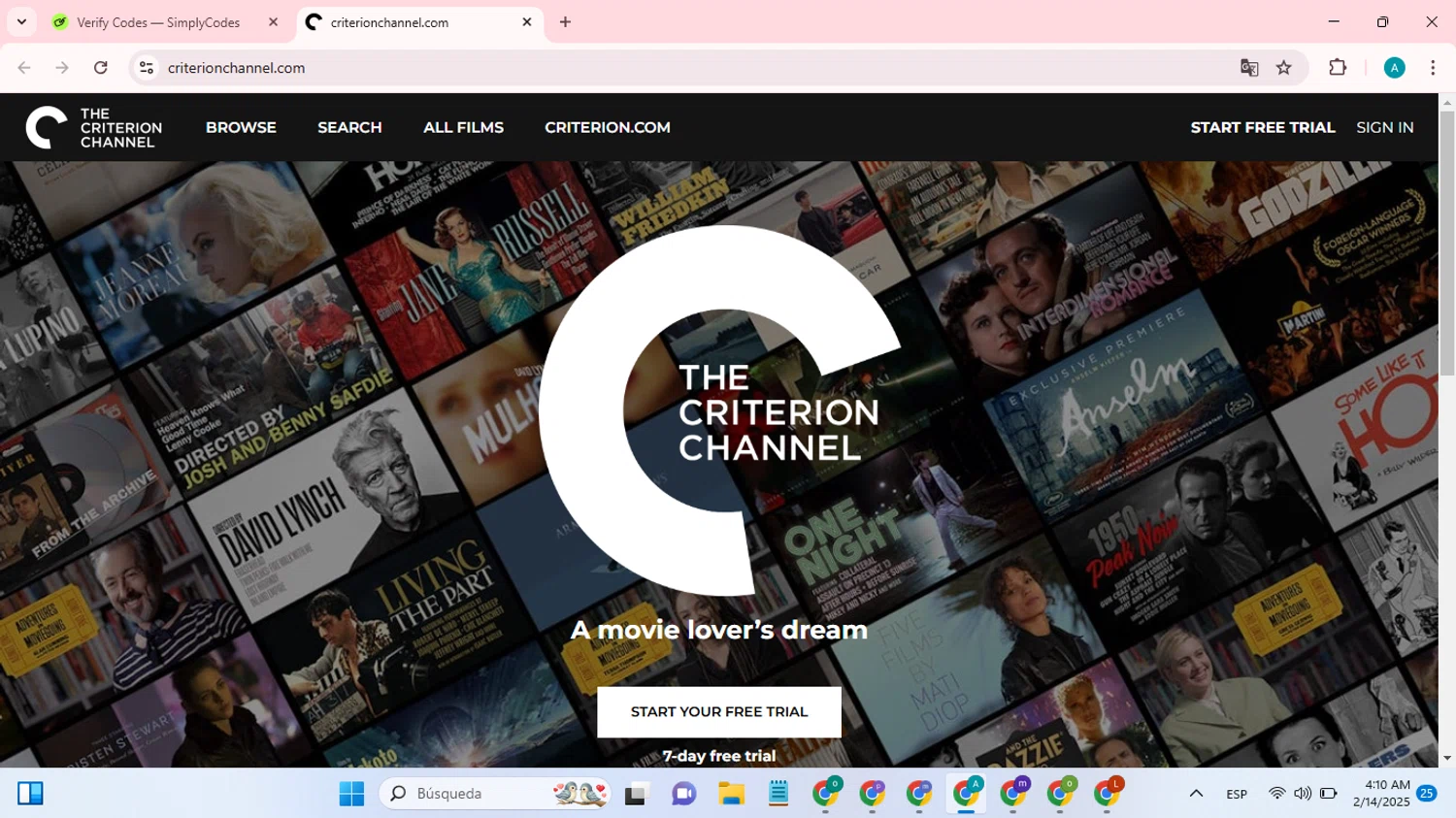
Task: Go forward to next page
Action: (62, 68)
